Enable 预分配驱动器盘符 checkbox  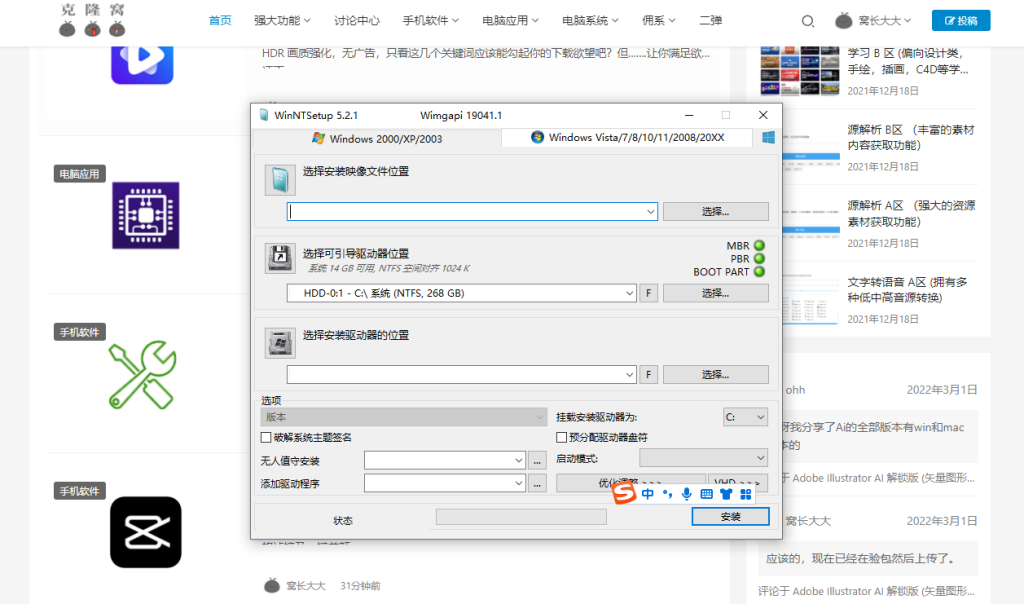561,437
